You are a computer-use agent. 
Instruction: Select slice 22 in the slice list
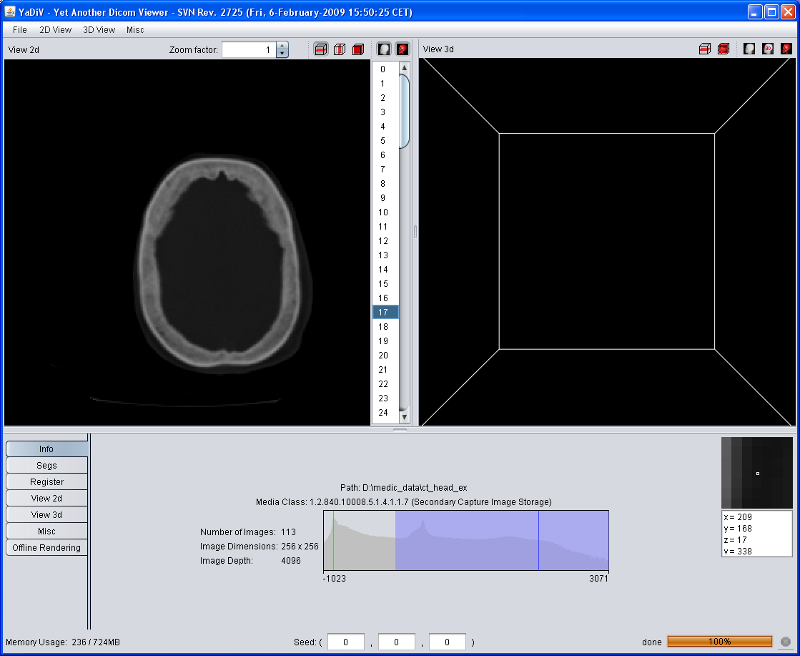(384, 384)
